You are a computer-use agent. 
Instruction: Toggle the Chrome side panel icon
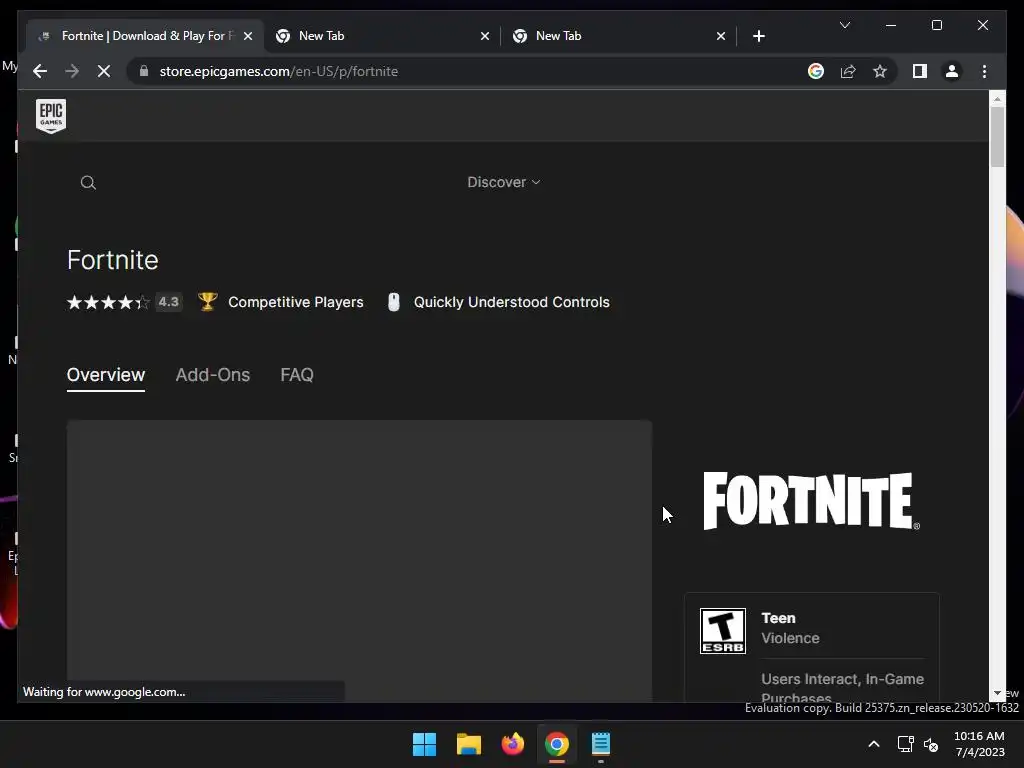[920, 71]
